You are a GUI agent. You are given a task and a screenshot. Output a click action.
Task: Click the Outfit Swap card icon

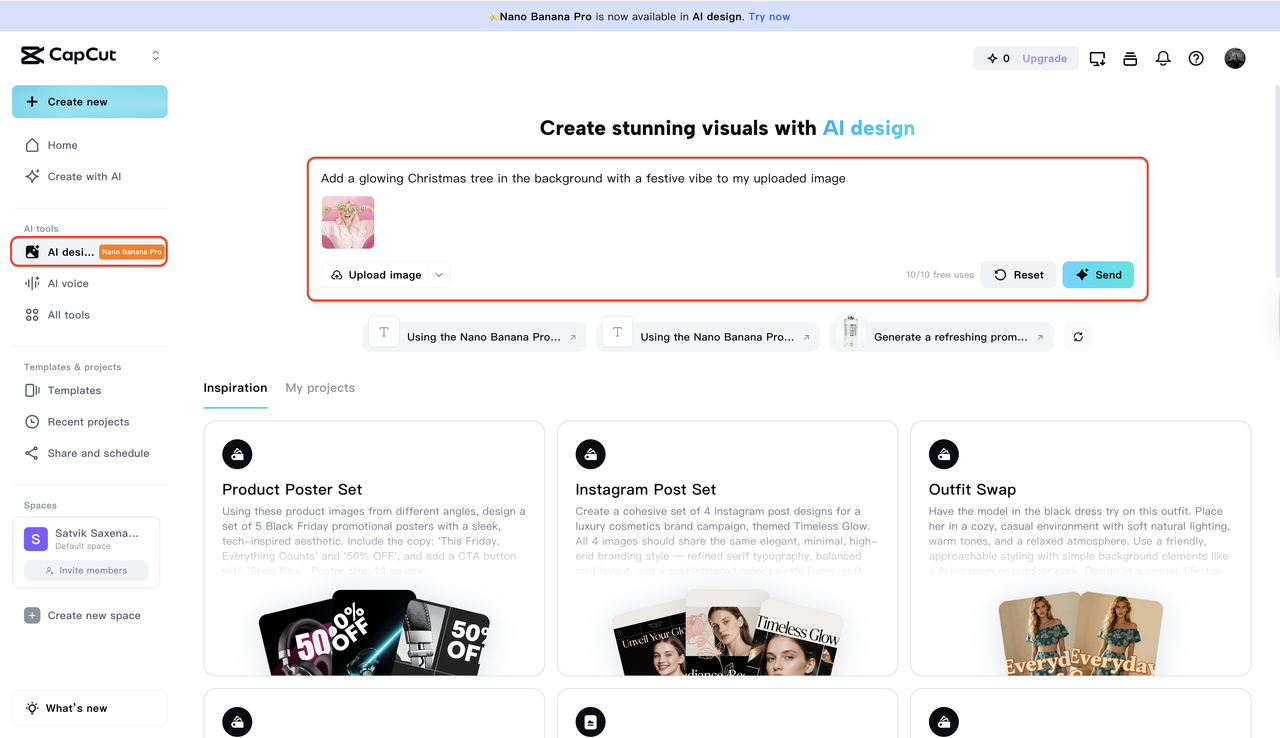click(x=944, y=454)
